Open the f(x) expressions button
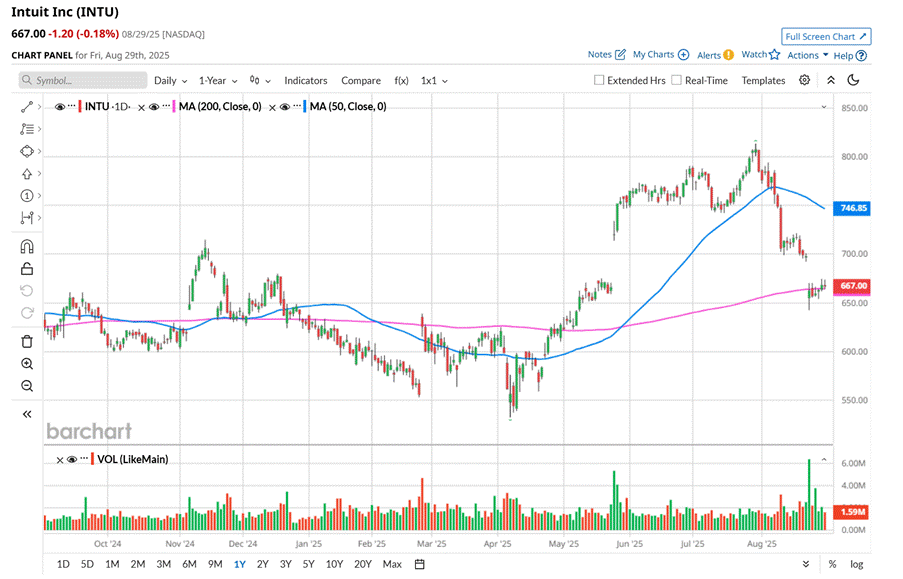The image size is (903, 579). pyautogui.click(x=401, y=81)
